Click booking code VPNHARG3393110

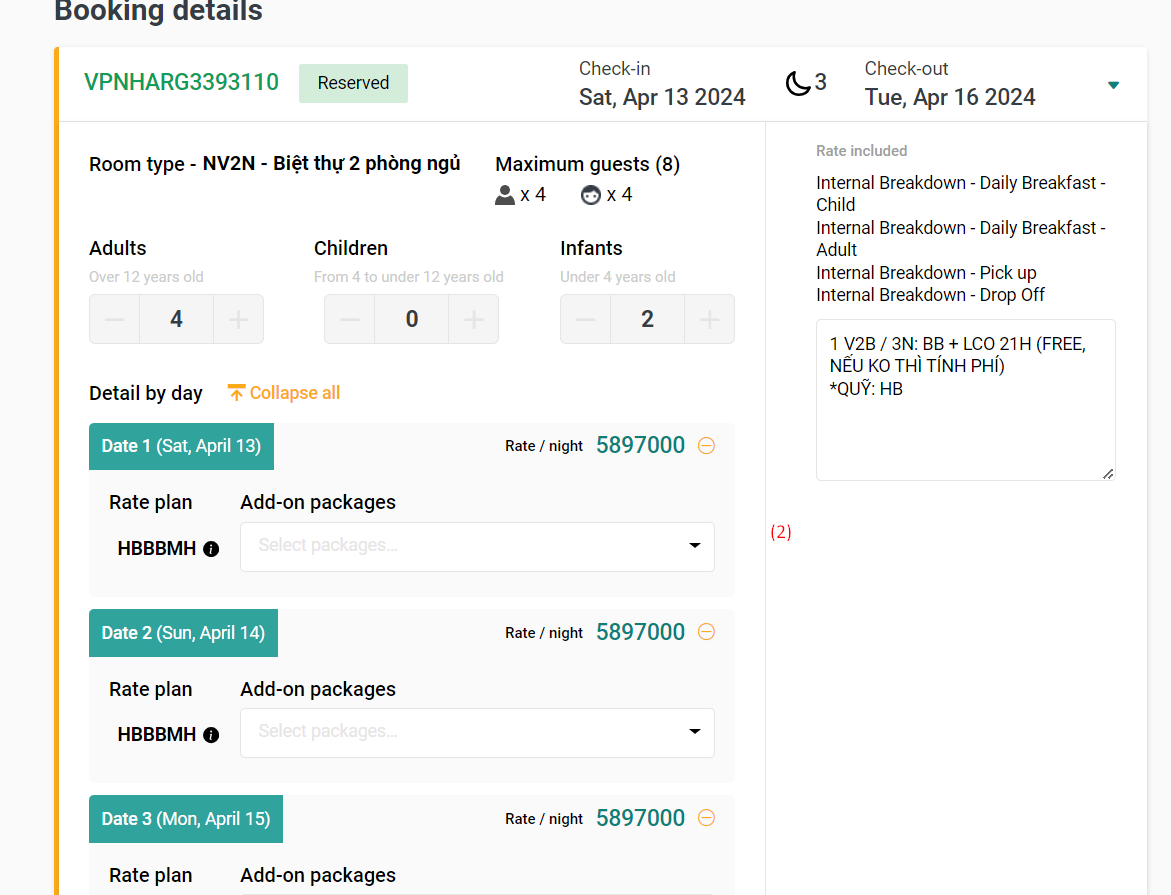[181, 83]
